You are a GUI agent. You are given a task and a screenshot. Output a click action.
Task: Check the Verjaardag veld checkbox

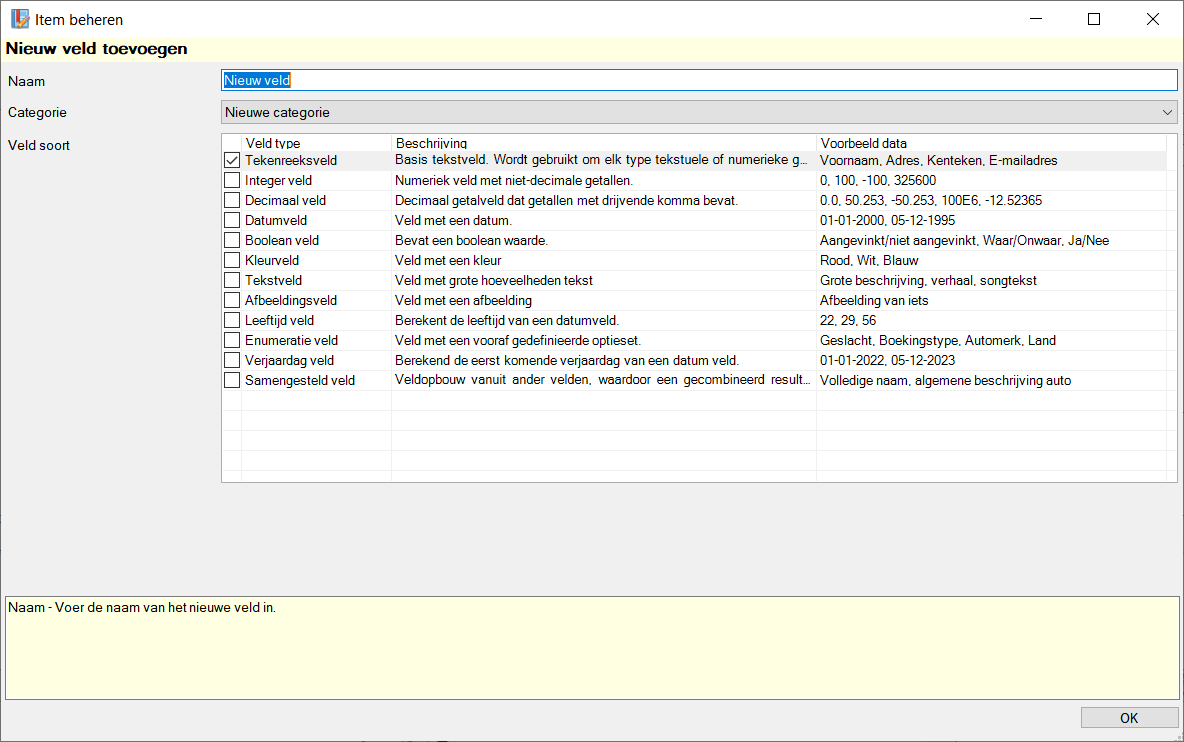pyautogui.click(x=232, y=360)
